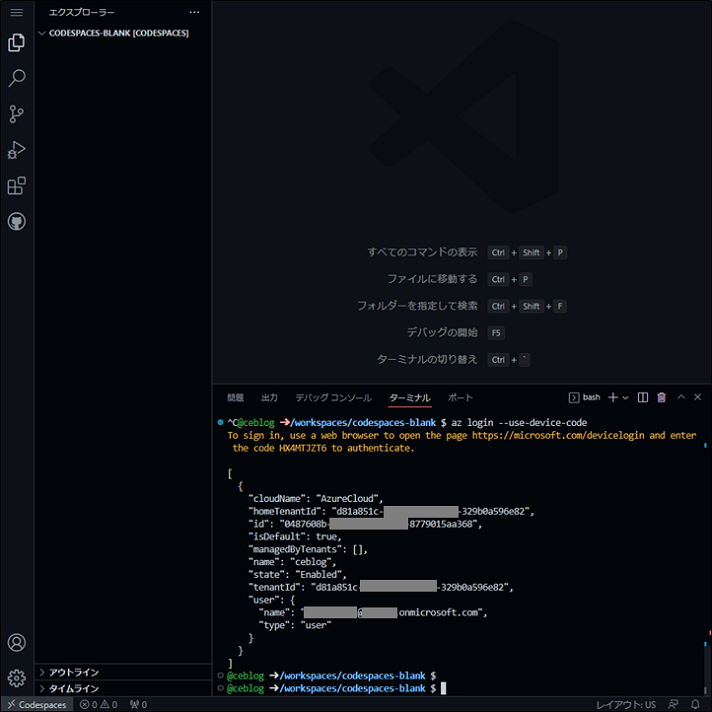Open the errors and warnings status item
This screenshot has width=712, height=712.
(x=99, y=705)
